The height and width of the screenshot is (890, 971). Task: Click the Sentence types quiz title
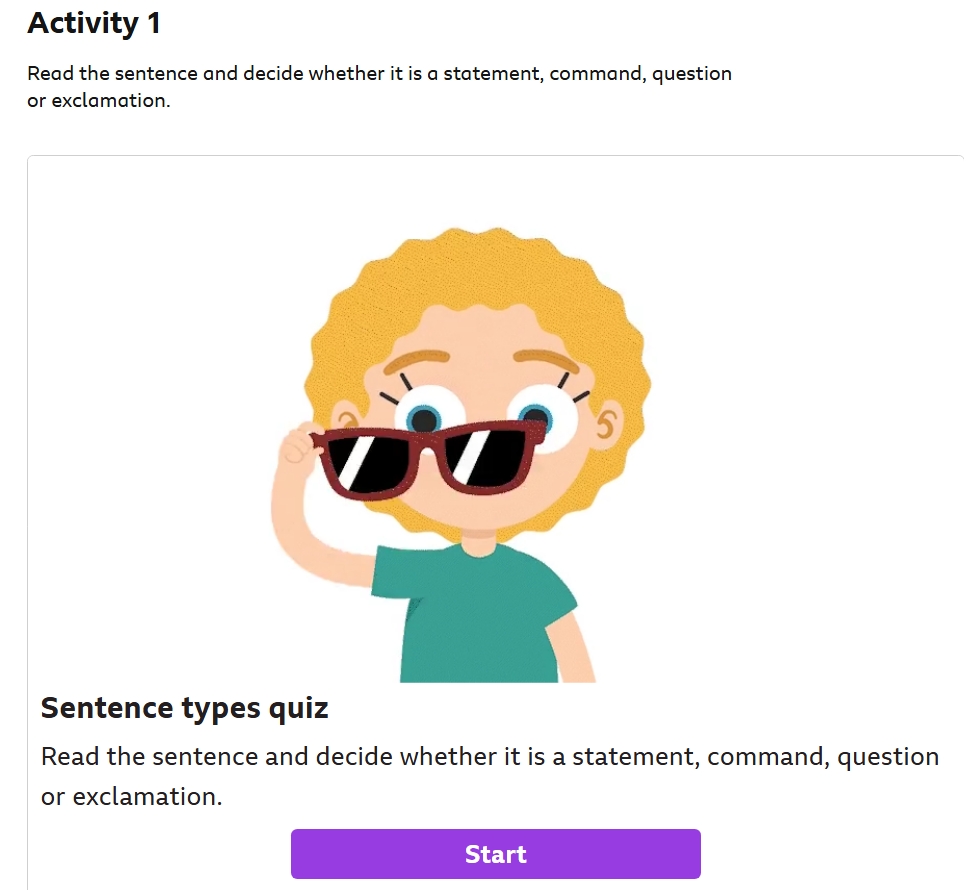click(x=185, y=708)
